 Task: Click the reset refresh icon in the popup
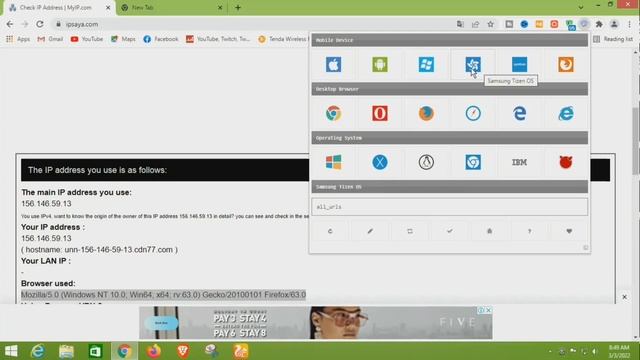point(330,231)
